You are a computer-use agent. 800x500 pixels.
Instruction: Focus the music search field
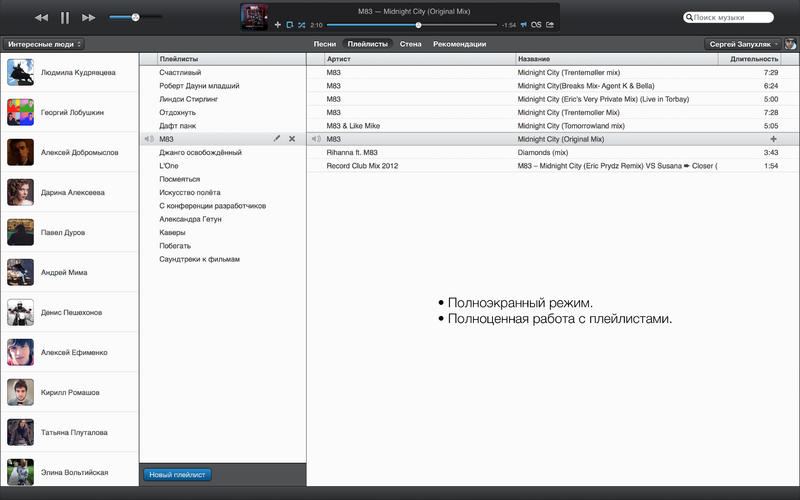tap(729, 17)
